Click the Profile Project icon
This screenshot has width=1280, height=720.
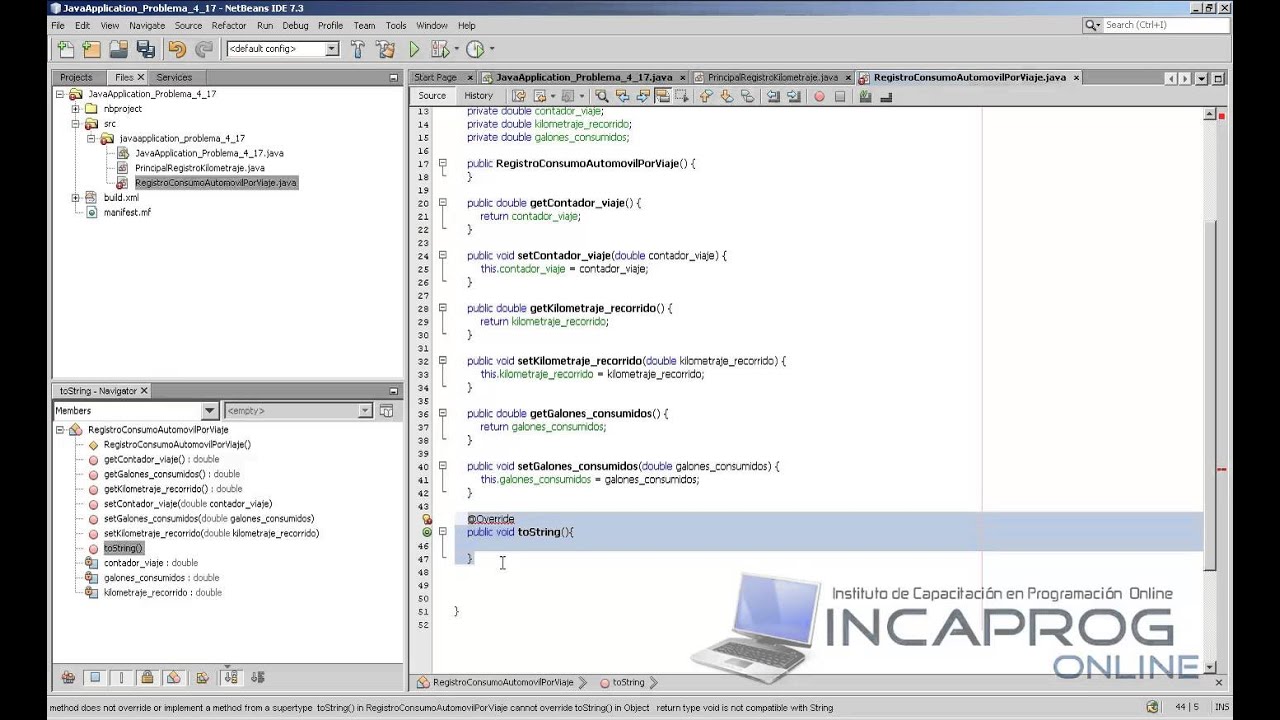475,49
